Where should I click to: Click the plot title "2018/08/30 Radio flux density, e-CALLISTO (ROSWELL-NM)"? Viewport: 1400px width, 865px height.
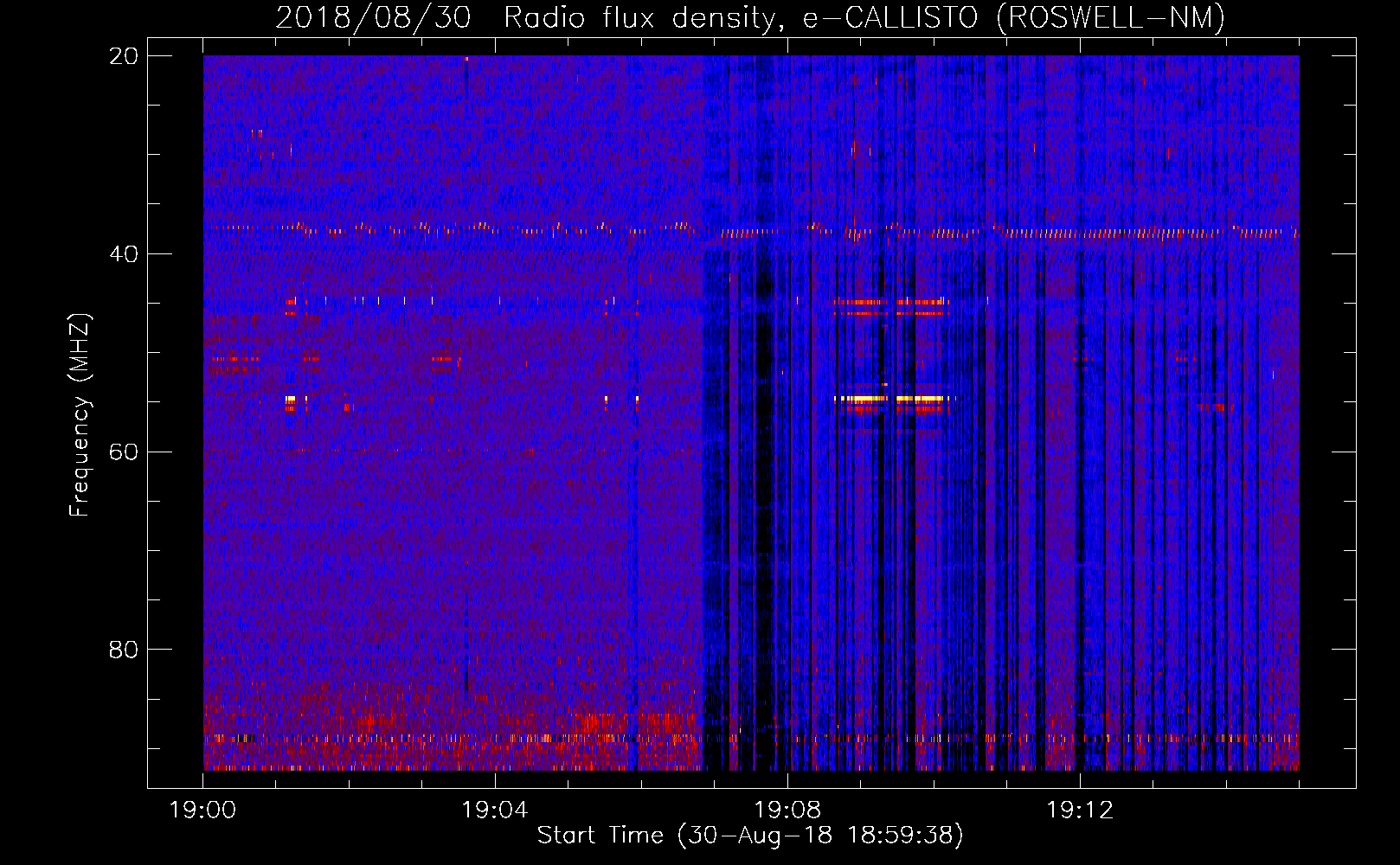coord(750,17)
